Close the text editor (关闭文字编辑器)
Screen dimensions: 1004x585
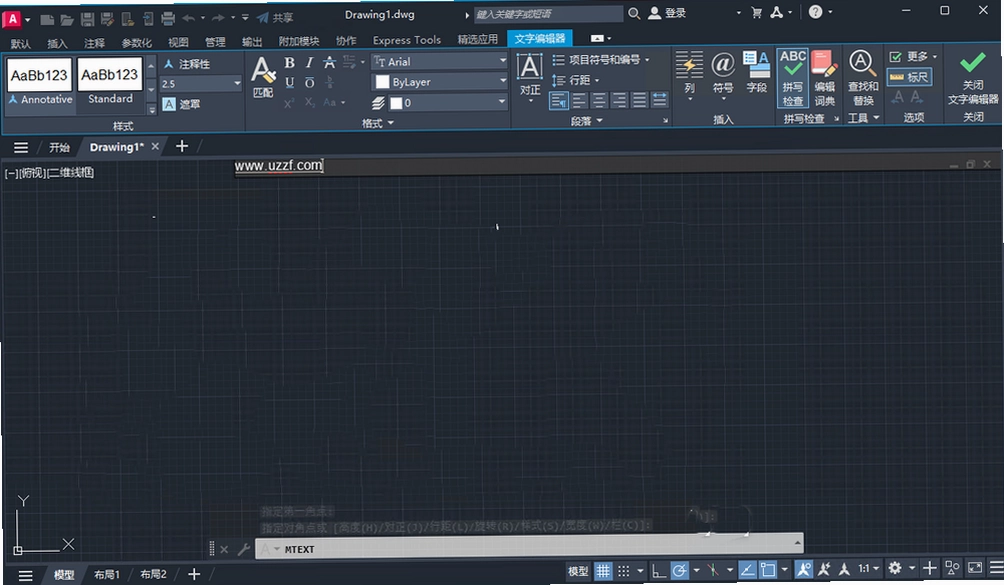(x=973, y=77)
